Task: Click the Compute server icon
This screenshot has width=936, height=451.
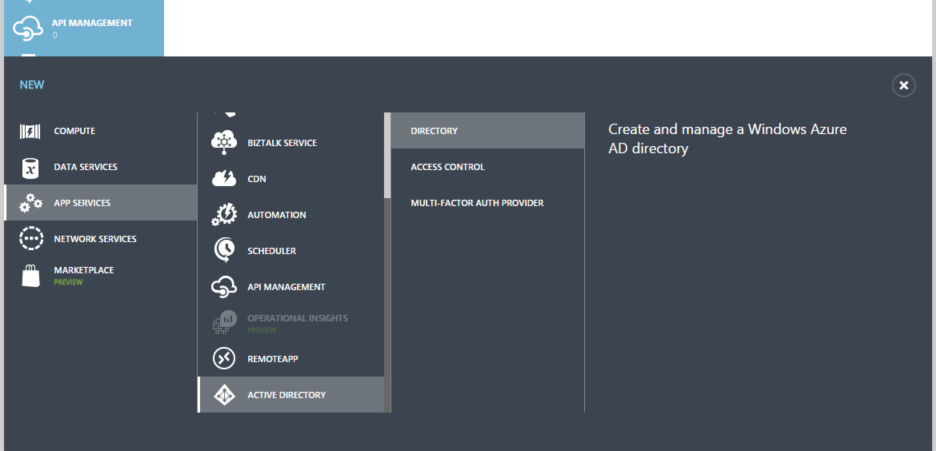Action: click(x=30, y=131)
